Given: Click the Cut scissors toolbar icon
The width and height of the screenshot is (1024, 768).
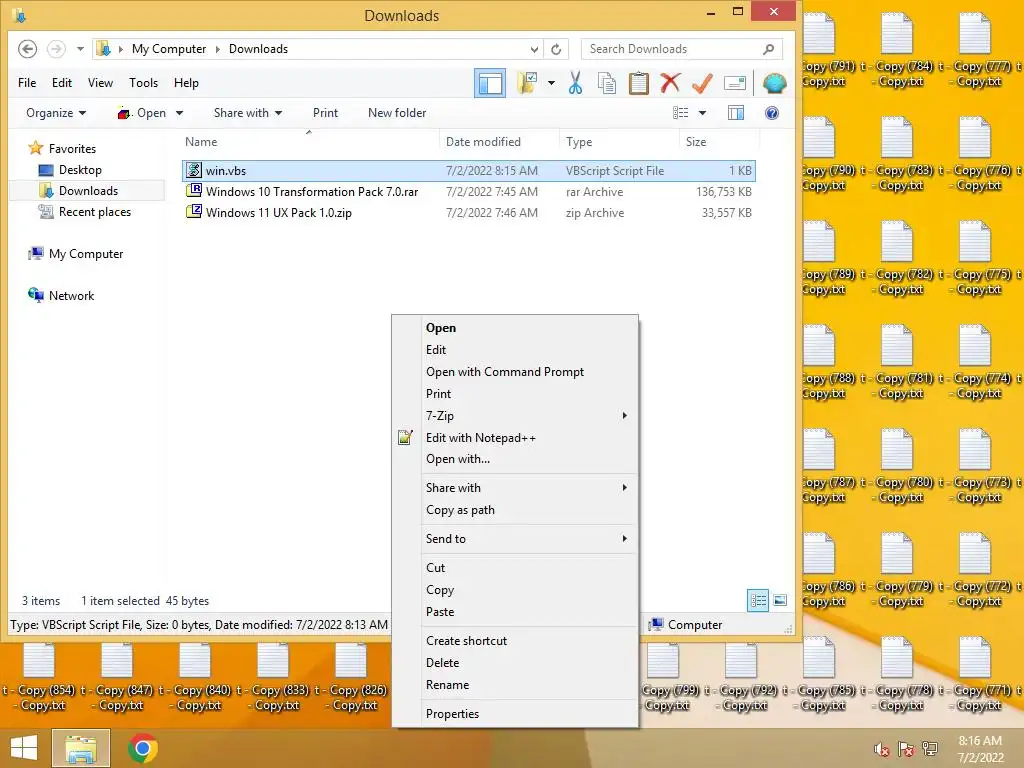Looking at the screenshot, I should (x=575, y=83).
